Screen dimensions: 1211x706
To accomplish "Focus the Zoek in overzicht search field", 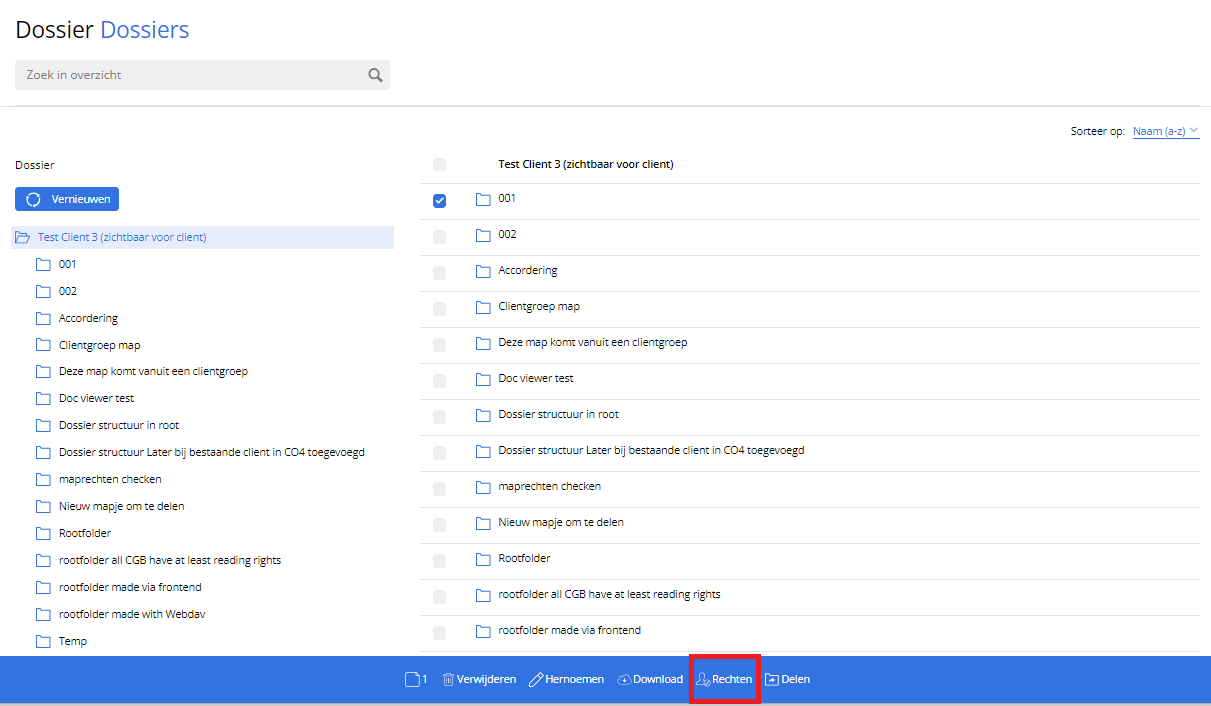I will [202, 75].
